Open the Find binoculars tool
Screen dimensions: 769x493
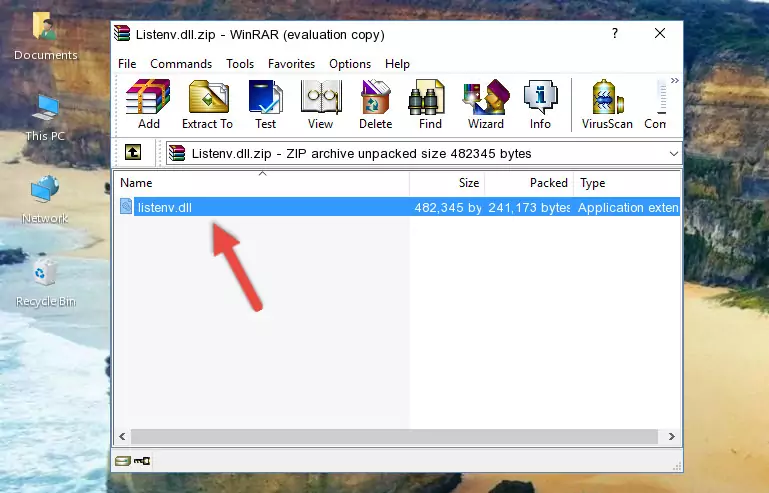(x=430, y=104)
